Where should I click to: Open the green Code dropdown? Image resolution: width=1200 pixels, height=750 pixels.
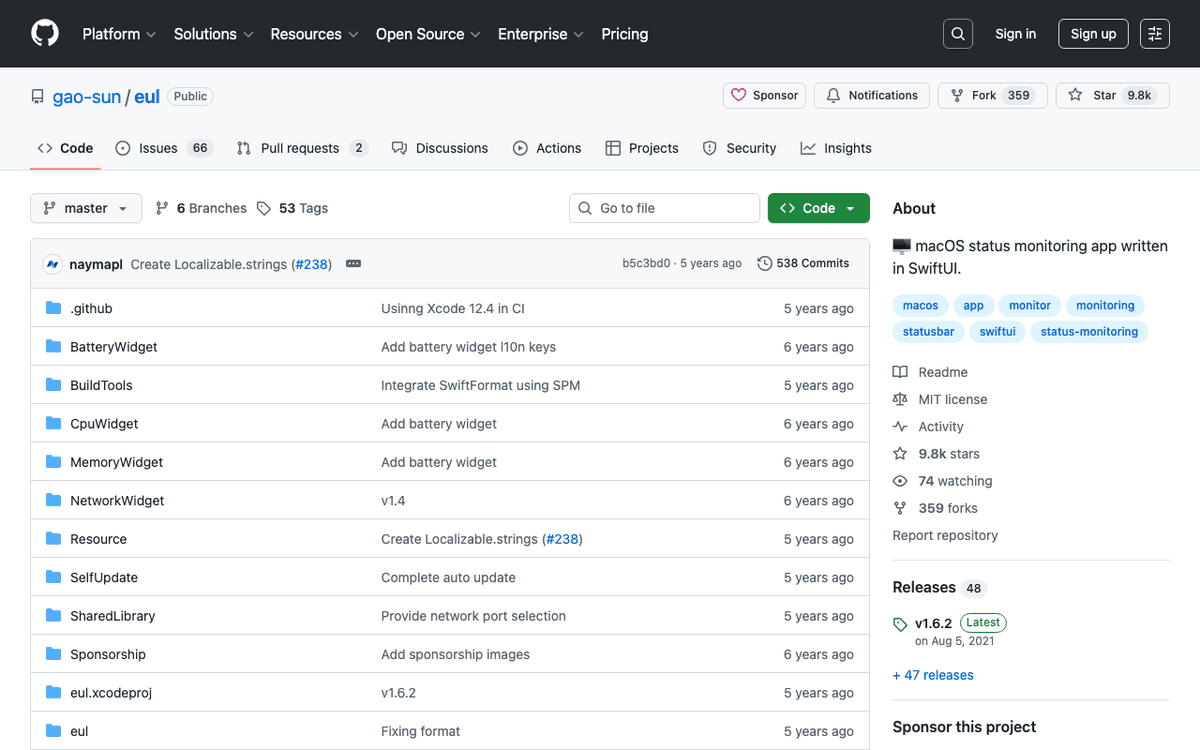pos(818,208)
